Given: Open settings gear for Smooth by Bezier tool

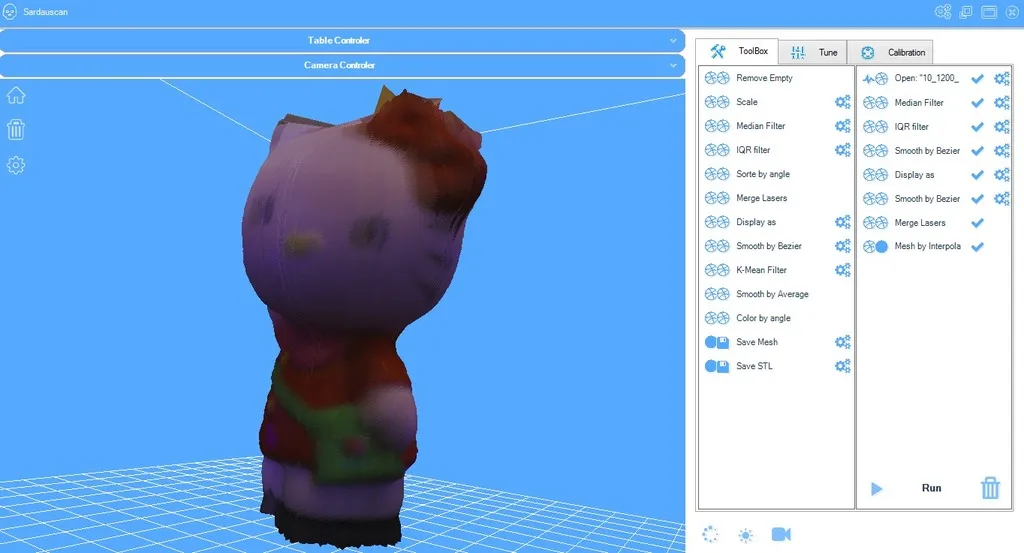Looking at the screenshot, I should click(x=842, y=246).
